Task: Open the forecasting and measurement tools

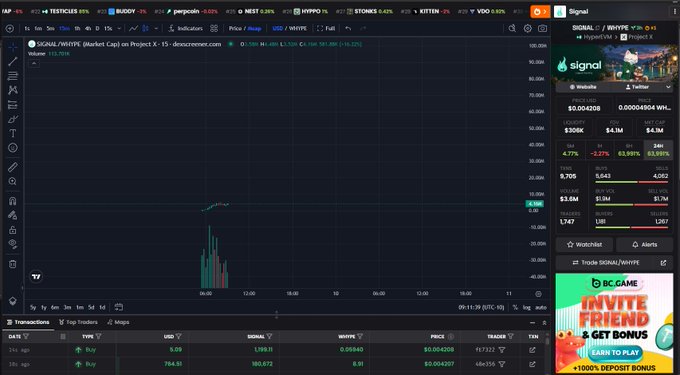Action: click(x=13, y=104)
